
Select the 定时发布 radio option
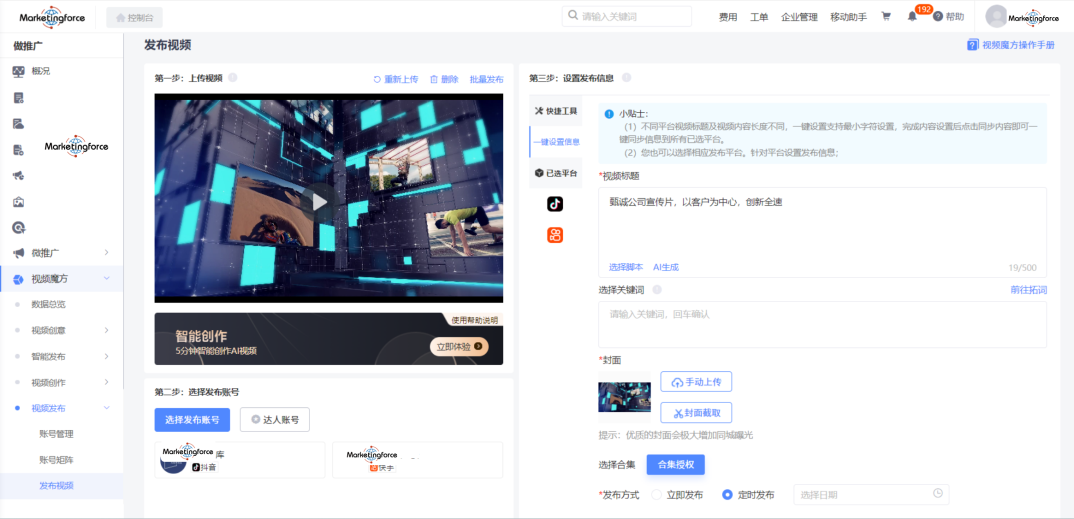tap(727, 494)
